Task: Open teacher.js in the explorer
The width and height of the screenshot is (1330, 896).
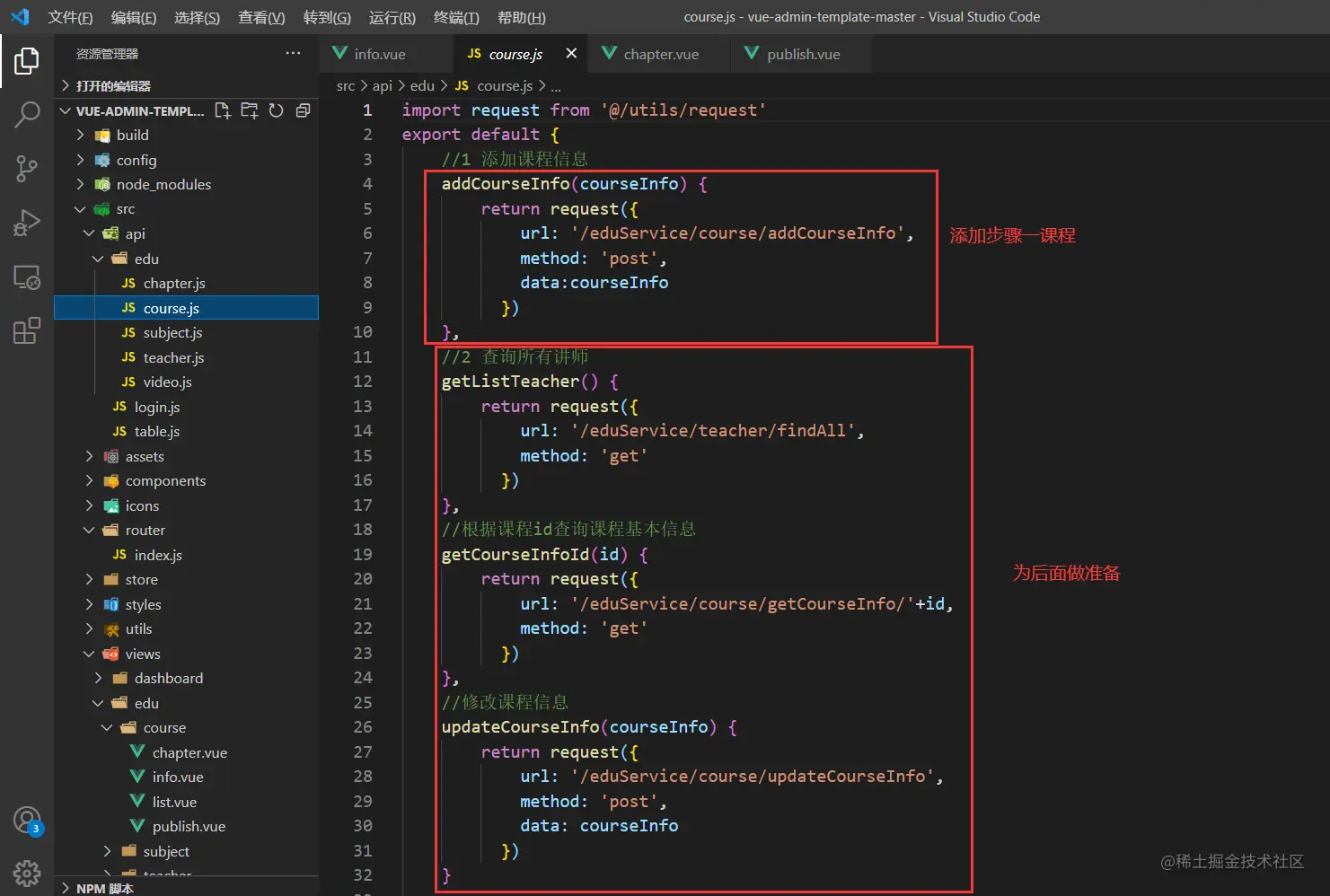Action: (x=186, y=357)
